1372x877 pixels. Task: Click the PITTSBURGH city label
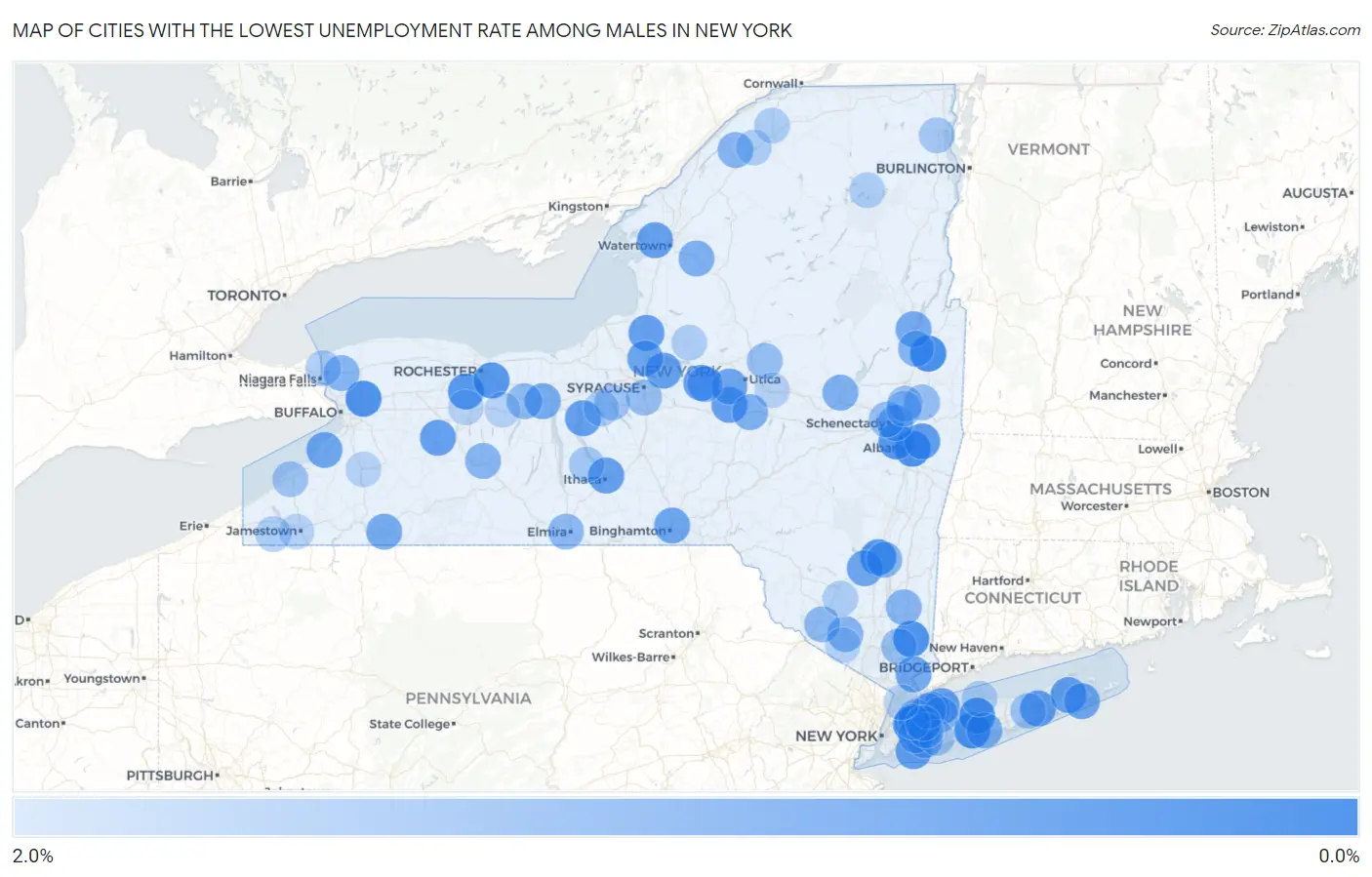[x=170, y=776]
